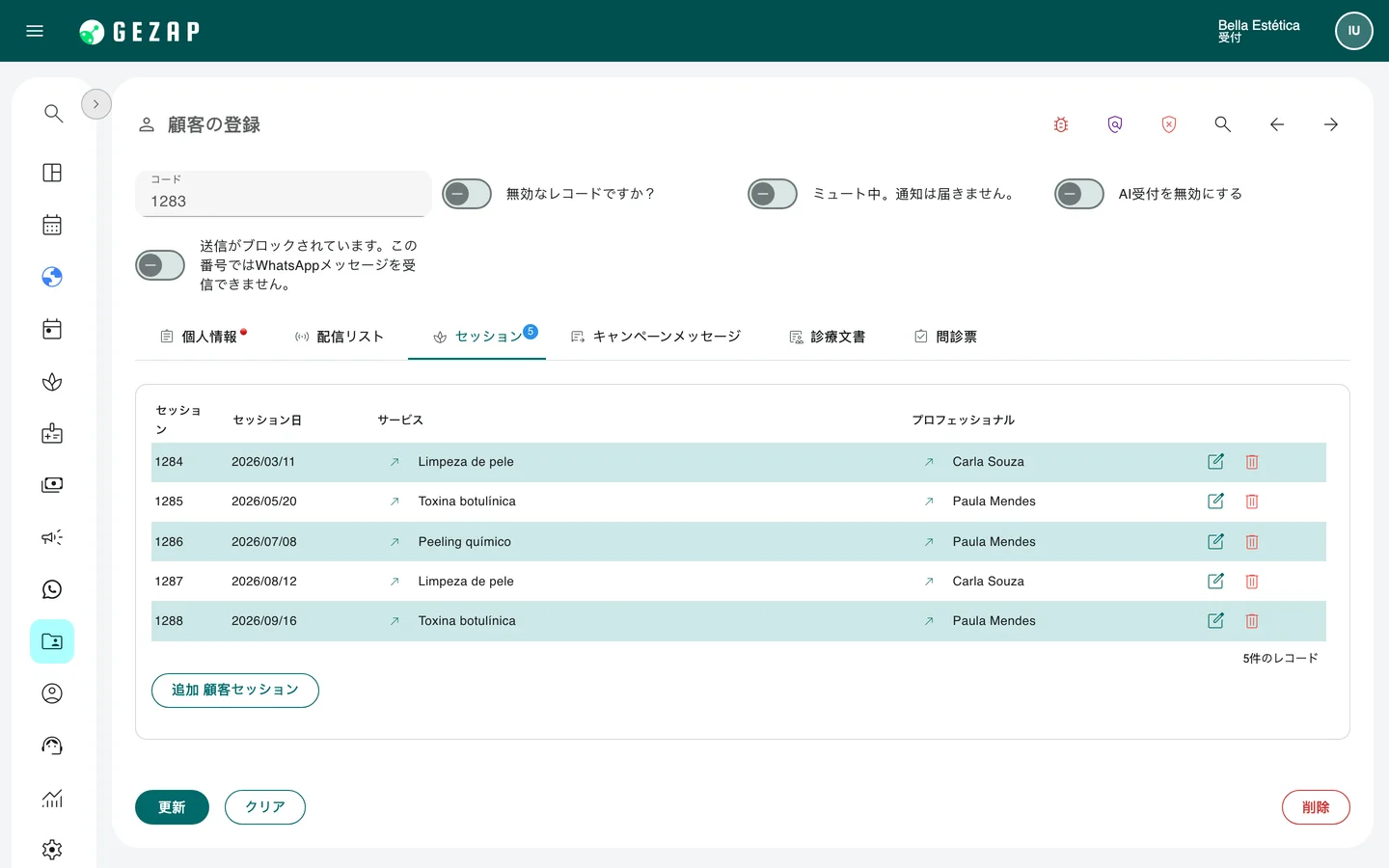Select the Peeling químico service cell
1389x868 pixels.
pos(465,542)
